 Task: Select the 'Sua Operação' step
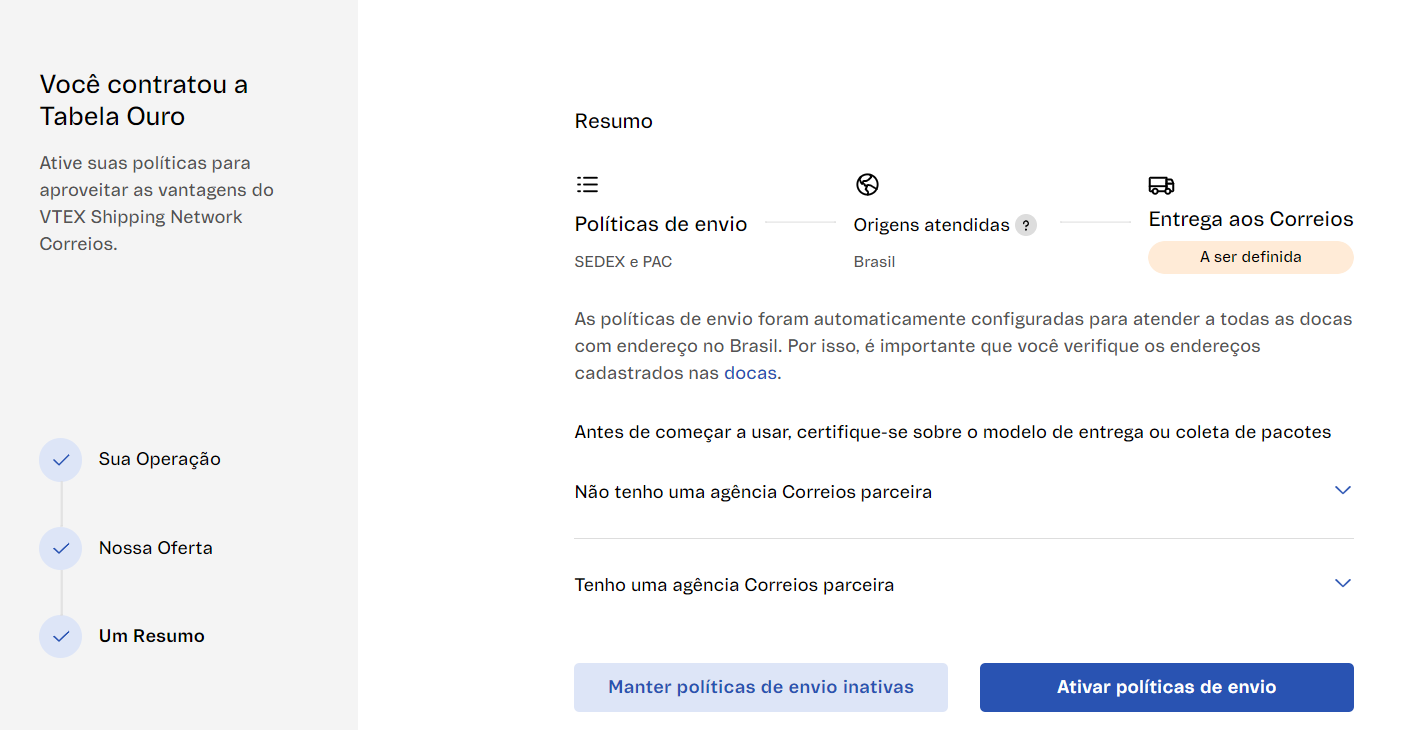pos(158,459)
